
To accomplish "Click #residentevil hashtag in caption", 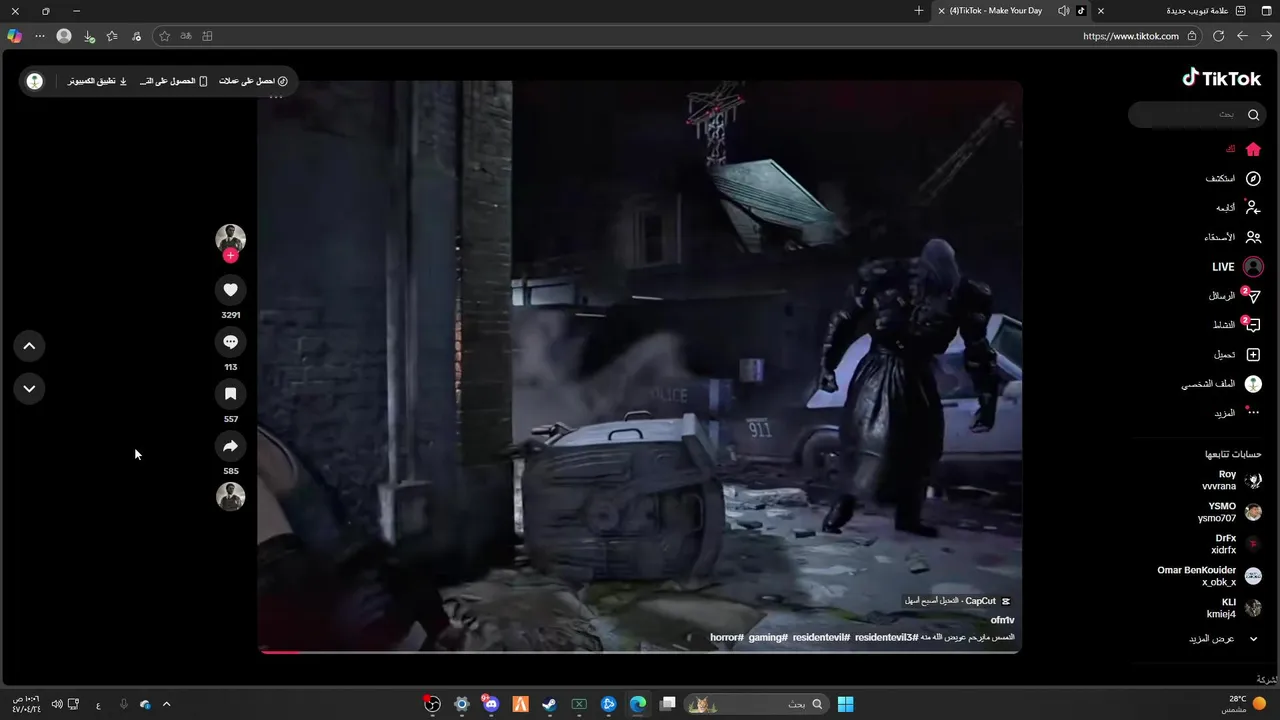I will pyautogui.click(x=821, y=637).
